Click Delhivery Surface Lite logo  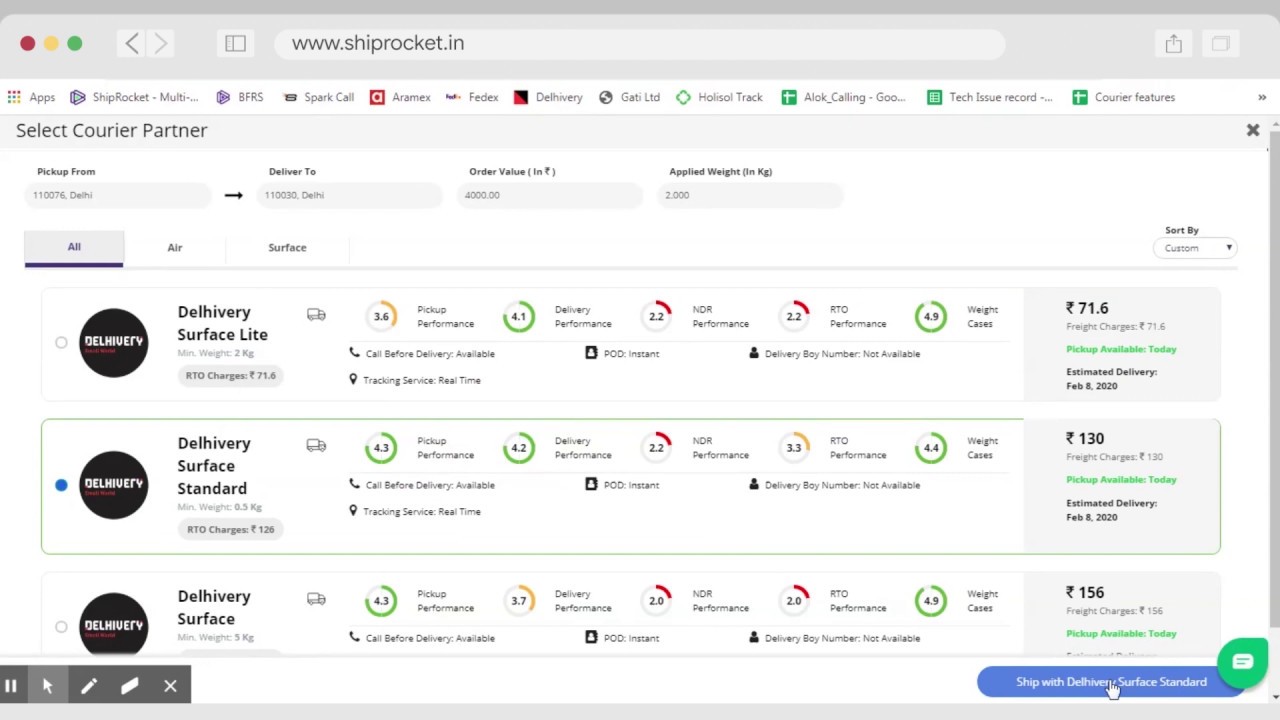[114, 342]
